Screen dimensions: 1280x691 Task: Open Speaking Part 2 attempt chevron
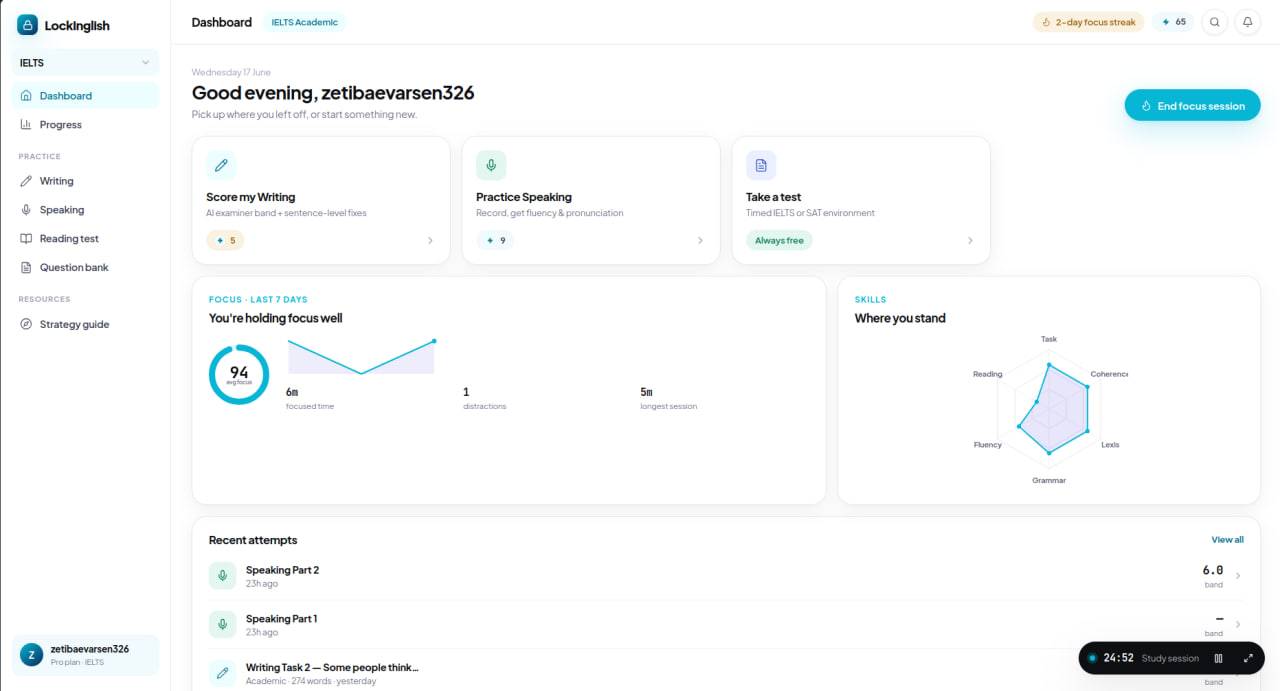[x=1238, y=576]
